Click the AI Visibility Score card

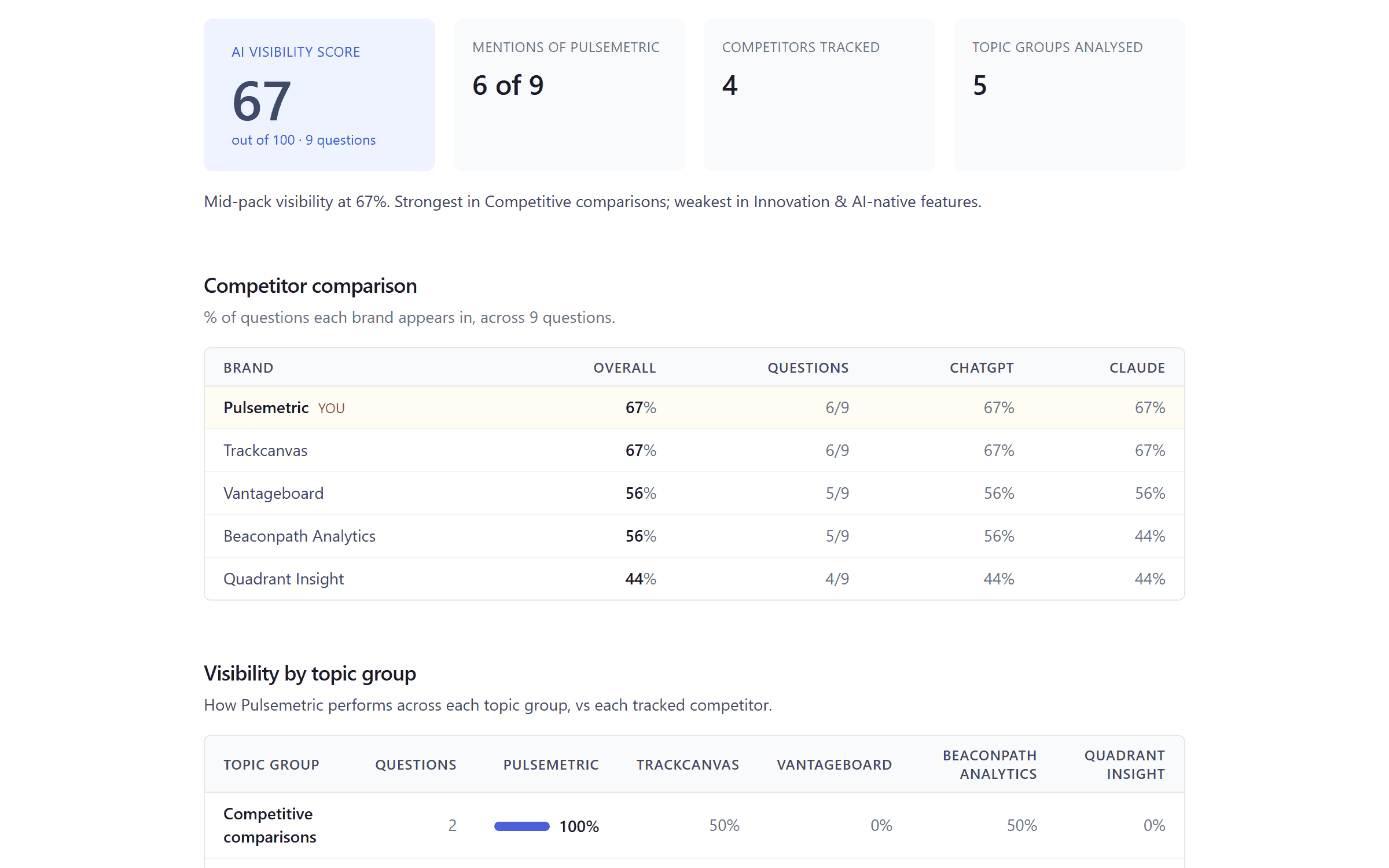coord(319,95)
